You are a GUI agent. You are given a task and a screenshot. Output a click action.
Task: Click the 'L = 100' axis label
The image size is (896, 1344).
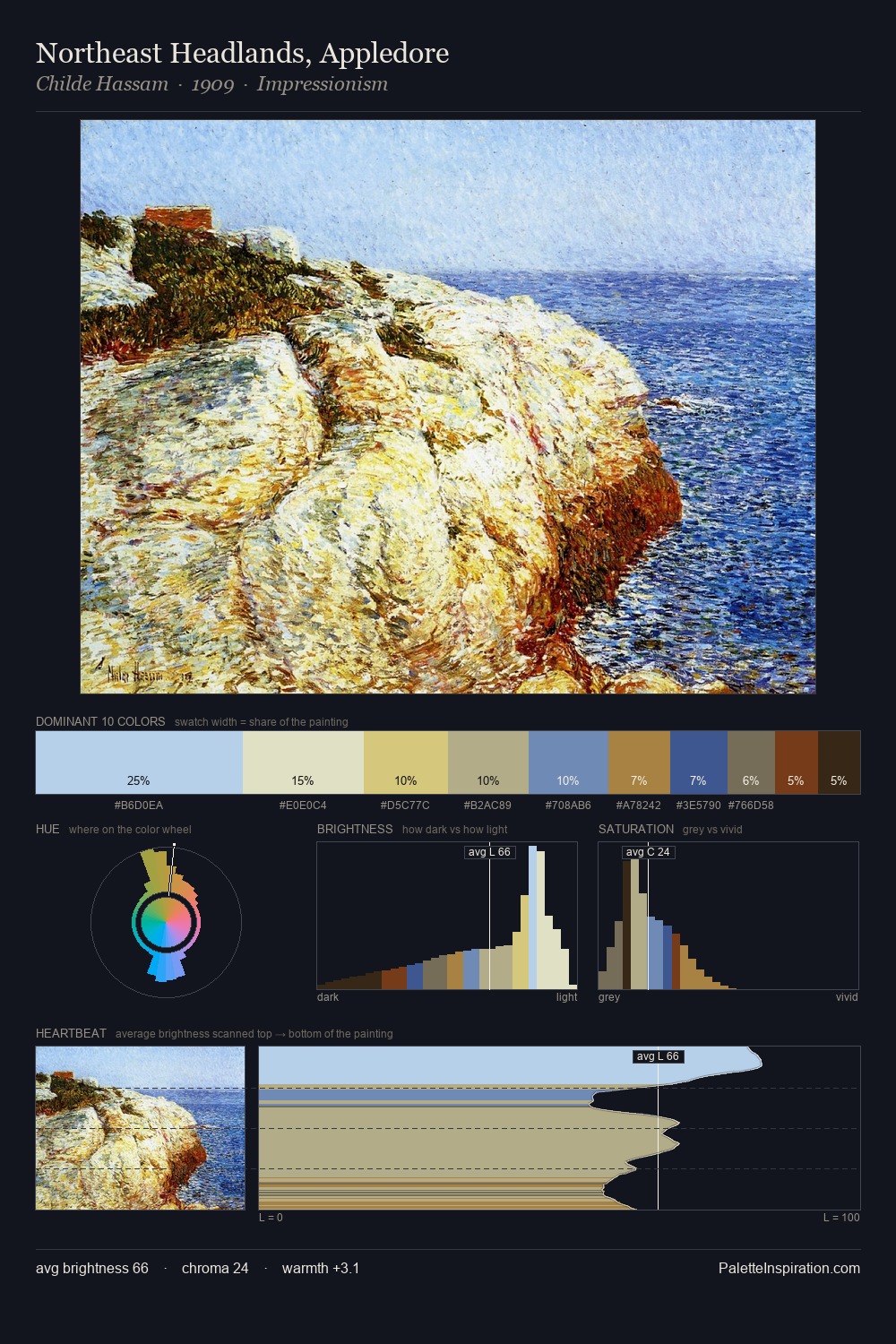(x=841, y=1218)
